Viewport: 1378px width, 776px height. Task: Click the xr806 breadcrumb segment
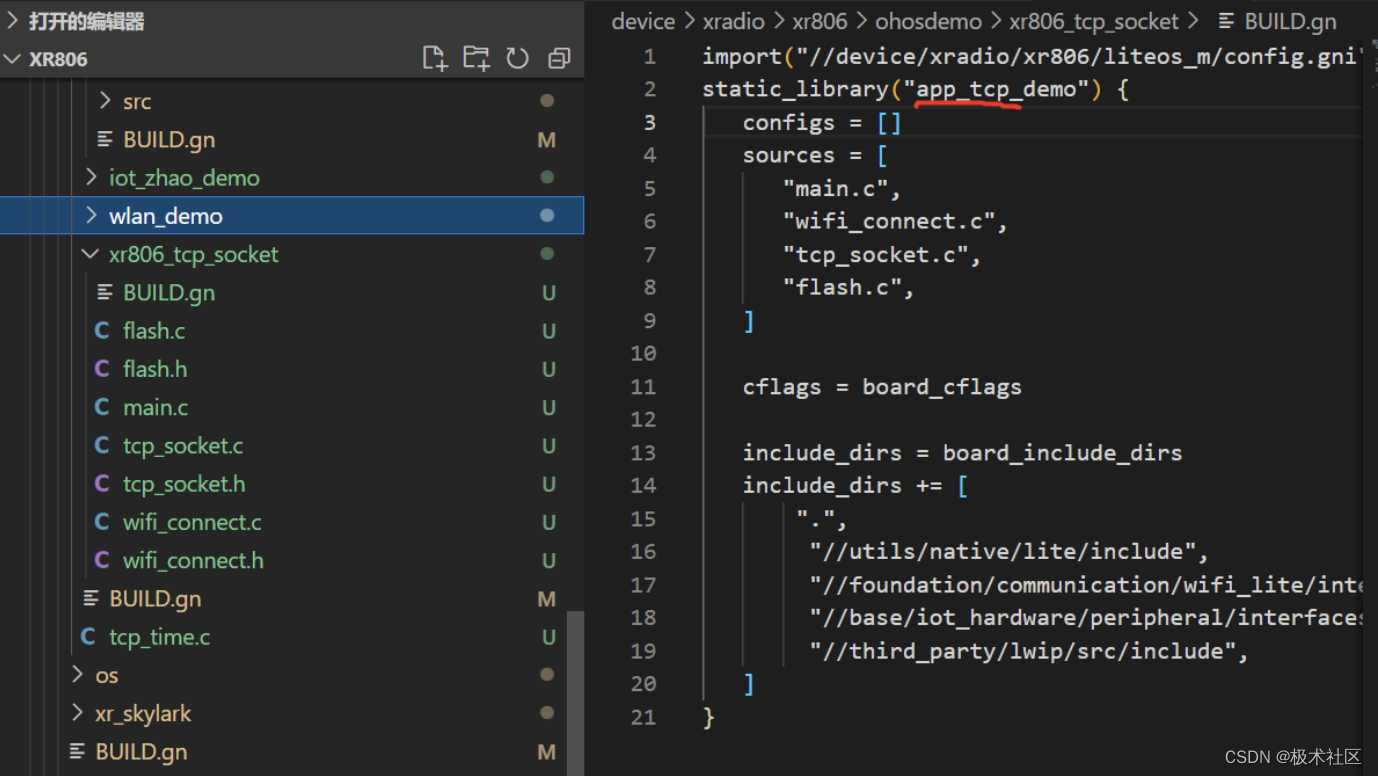coord(820,21)
